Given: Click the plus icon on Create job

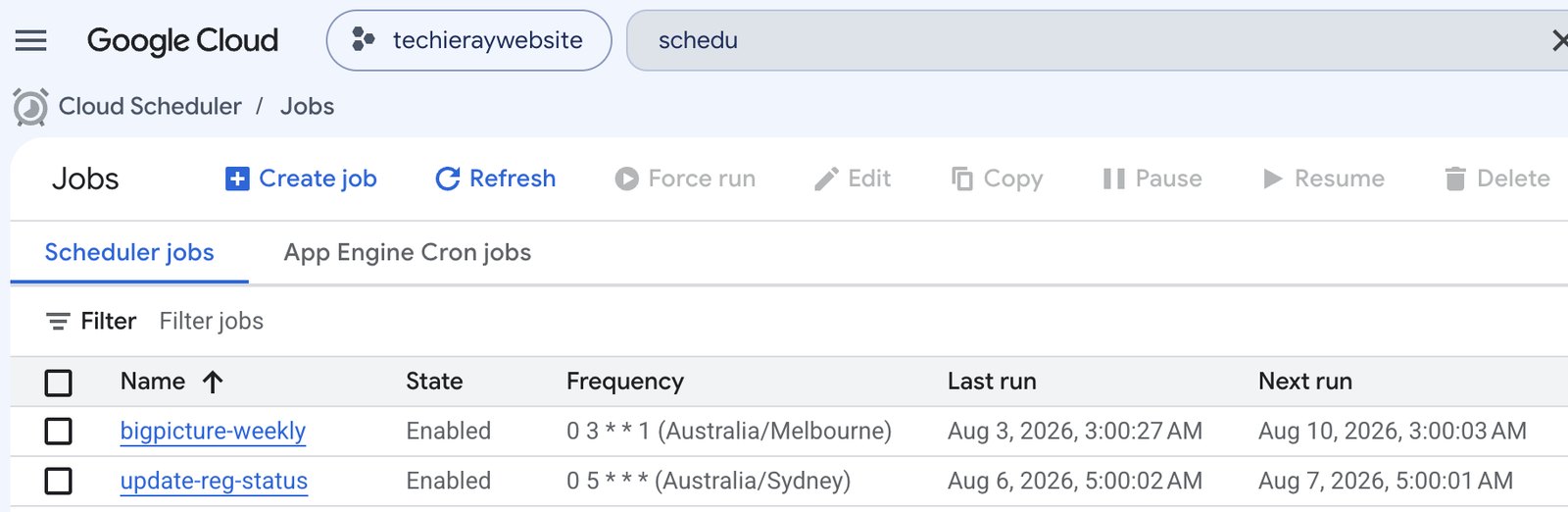Looking at the screenshot, I should tap(237, 179).
